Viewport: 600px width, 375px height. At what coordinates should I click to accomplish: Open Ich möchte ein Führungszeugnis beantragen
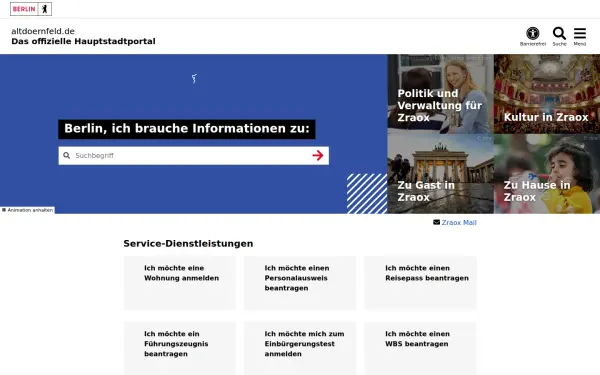point(180,348)
